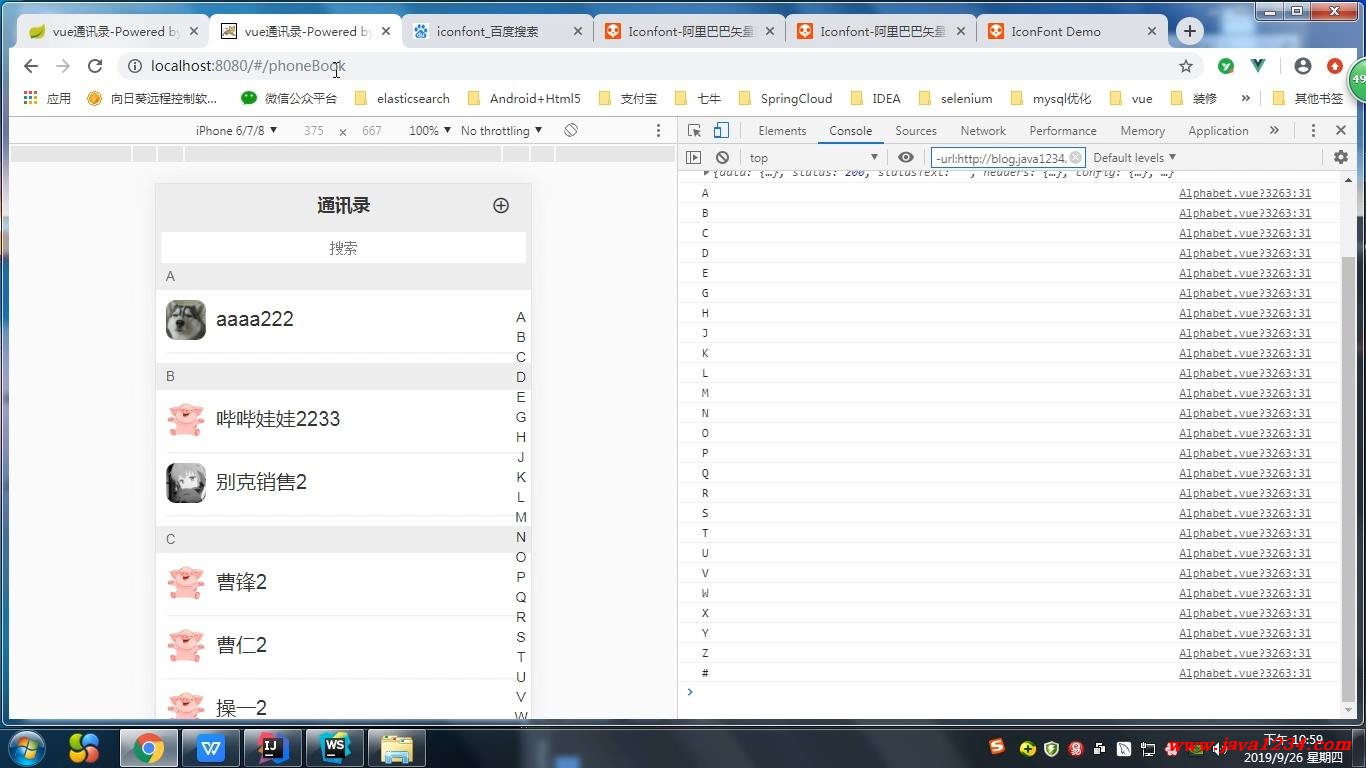The width and height of the screenshot is (1366, 768).
Task: Open the Apps bookmark shortcut
Action: click(47, 98)
